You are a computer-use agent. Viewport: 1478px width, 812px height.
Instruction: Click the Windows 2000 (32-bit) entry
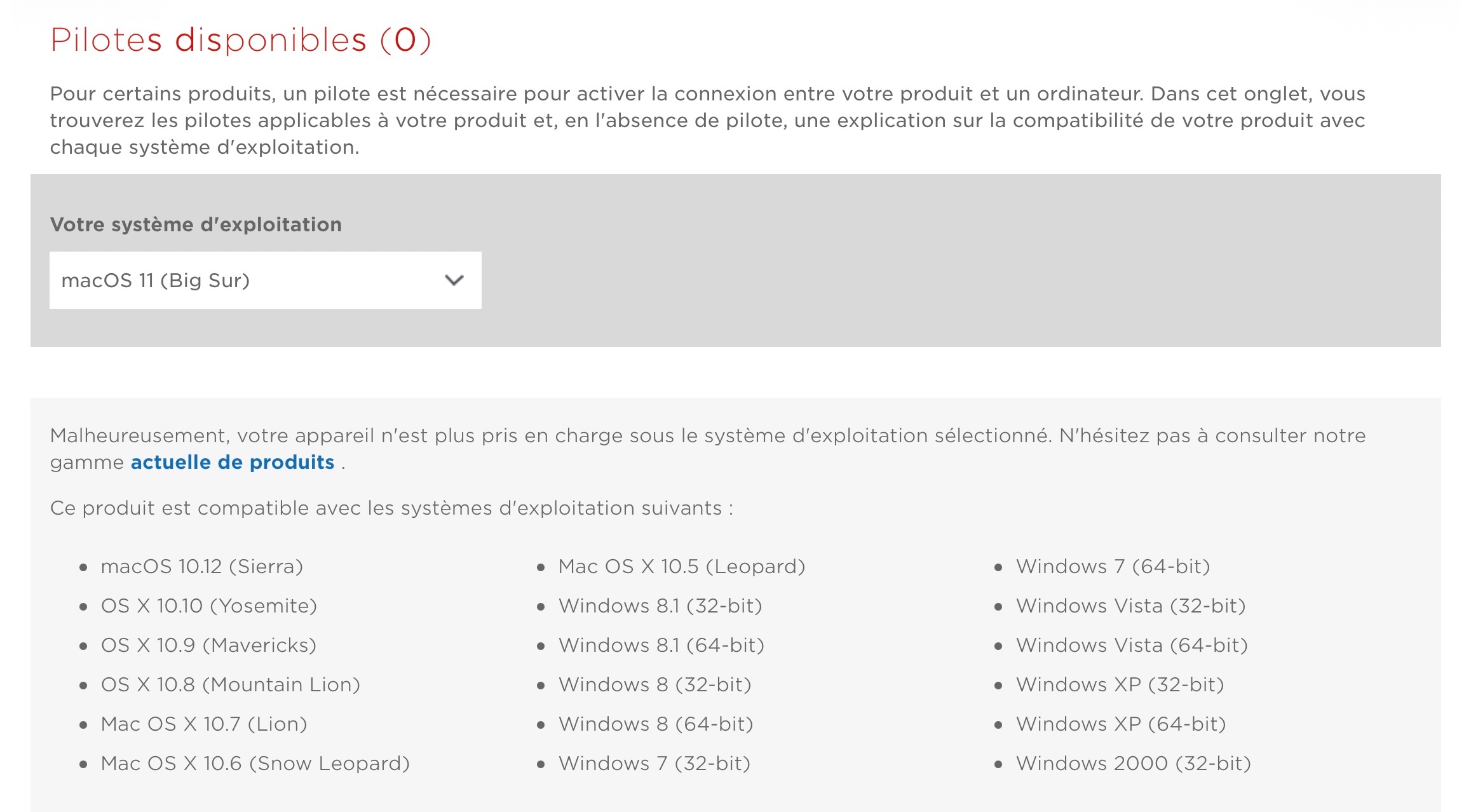click(1133, 763)
